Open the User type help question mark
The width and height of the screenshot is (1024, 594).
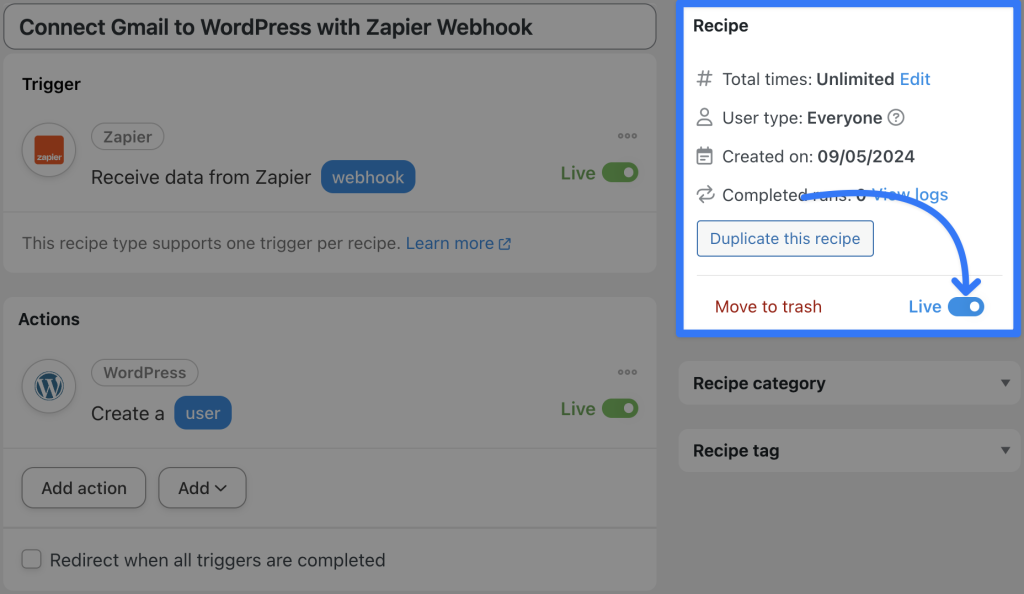tap(897, 117)
